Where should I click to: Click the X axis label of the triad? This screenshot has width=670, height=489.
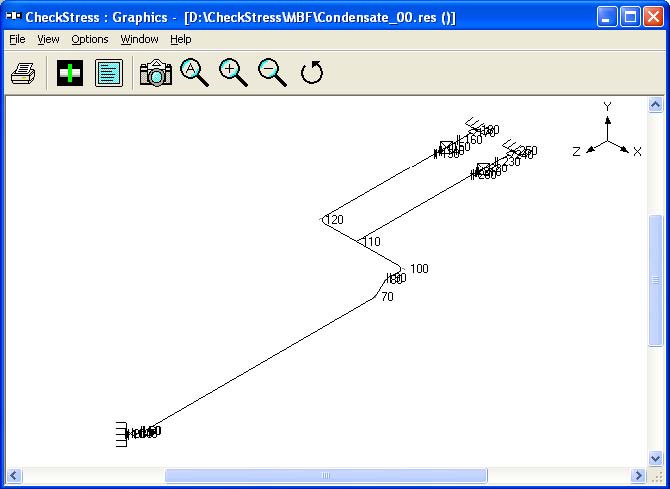637,151
